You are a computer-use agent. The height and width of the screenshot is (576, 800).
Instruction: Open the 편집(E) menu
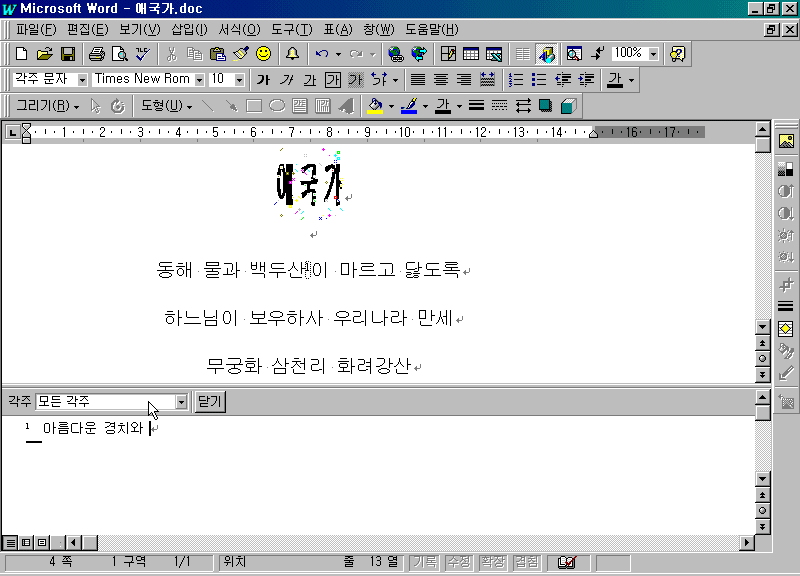(x=88, y=30)
